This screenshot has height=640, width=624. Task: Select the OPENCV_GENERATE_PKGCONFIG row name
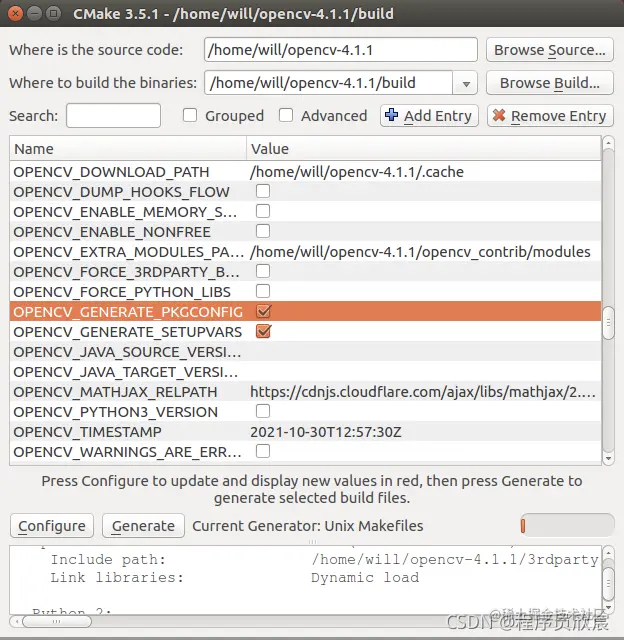click(128, 312)
